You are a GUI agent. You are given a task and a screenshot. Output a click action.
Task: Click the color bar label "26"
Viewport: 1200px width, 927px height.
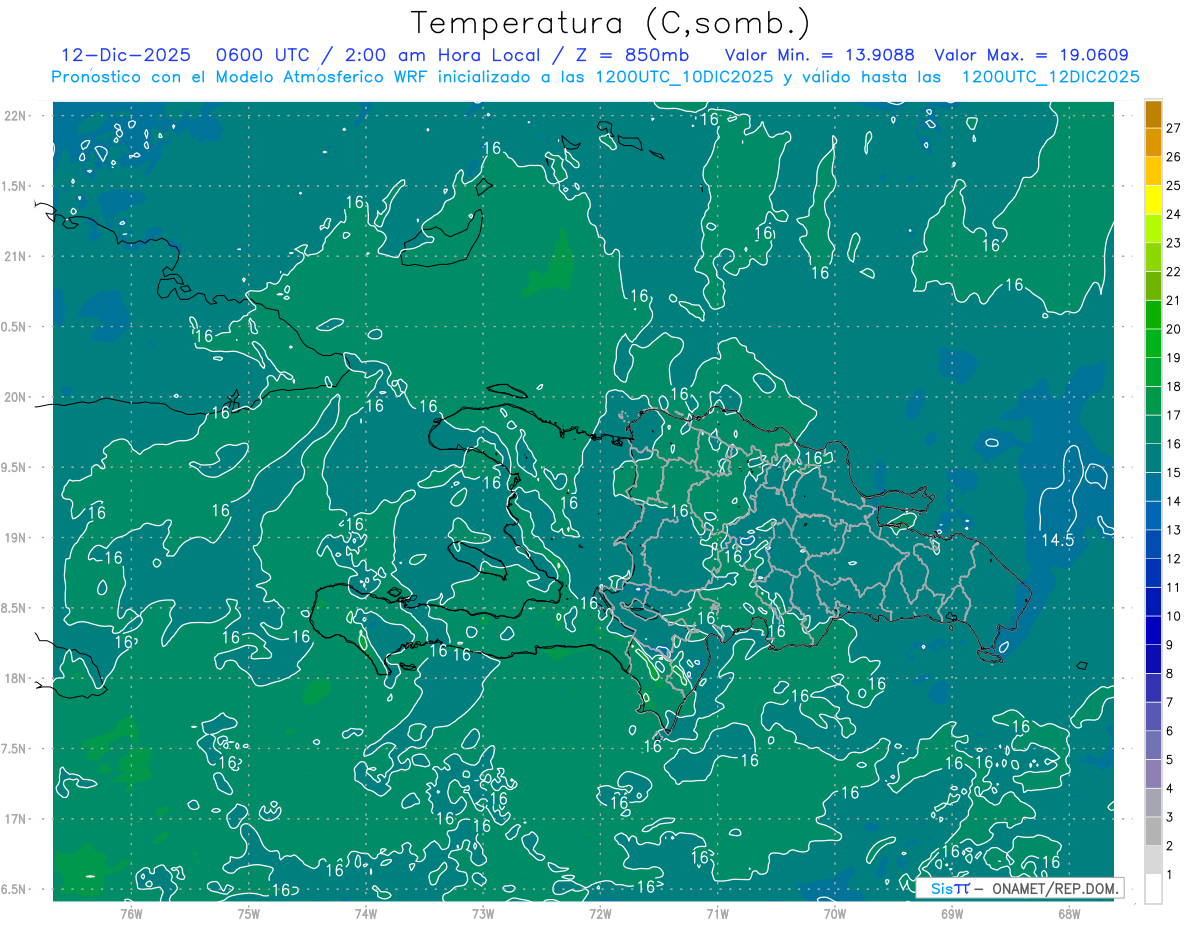click(1174, 157)
